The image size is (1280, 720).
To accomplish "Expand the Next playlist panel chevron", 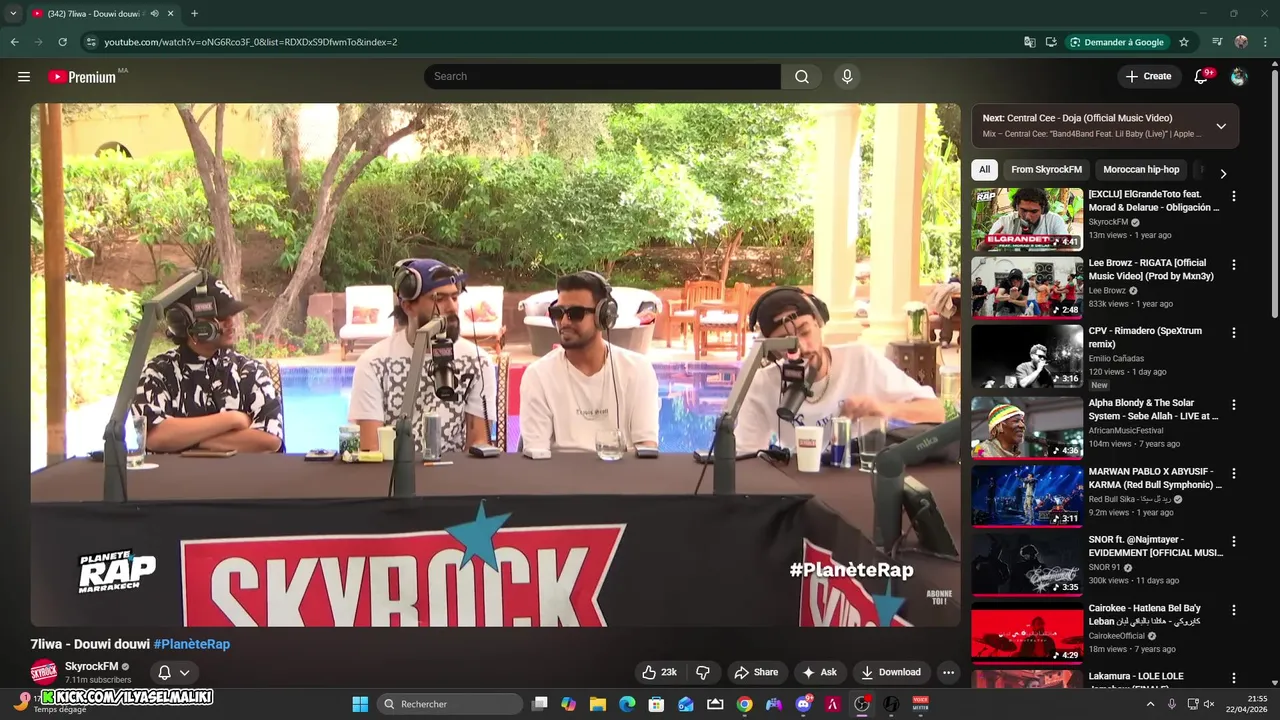I will click(1221, 126).
